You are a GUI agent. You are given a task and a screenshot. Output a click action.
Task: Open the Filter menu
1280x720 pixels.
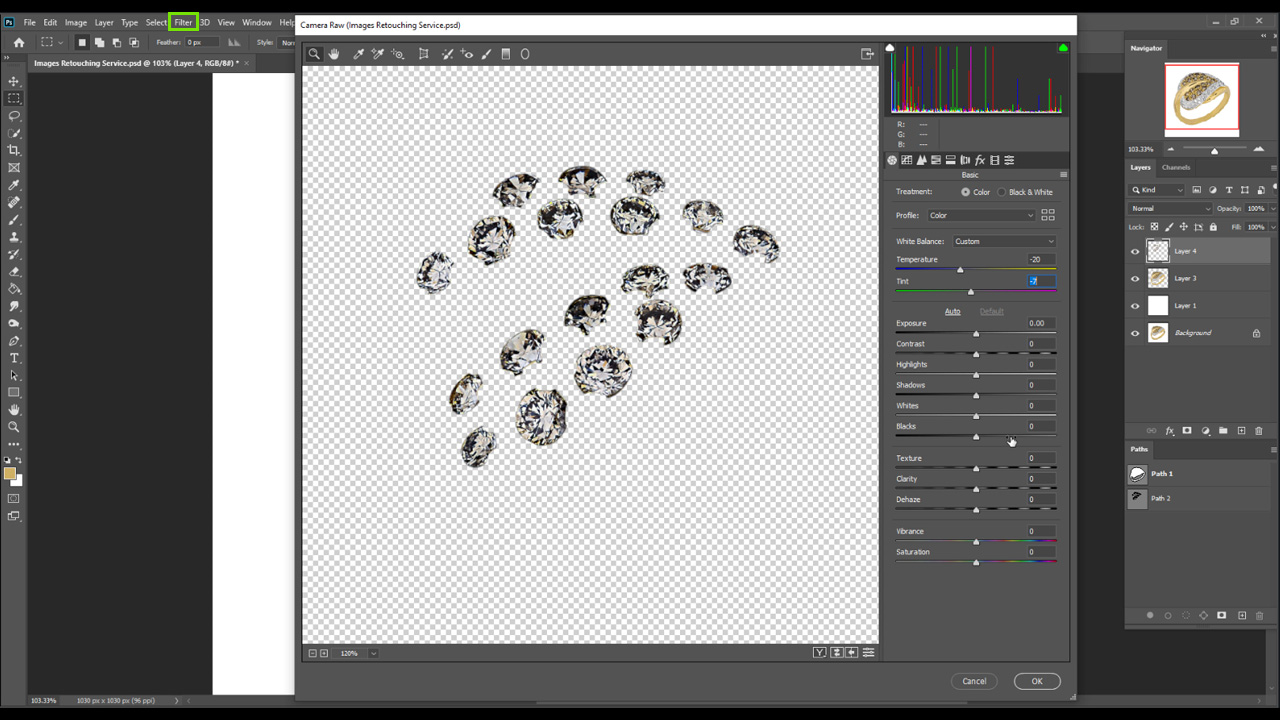[183, 21]
